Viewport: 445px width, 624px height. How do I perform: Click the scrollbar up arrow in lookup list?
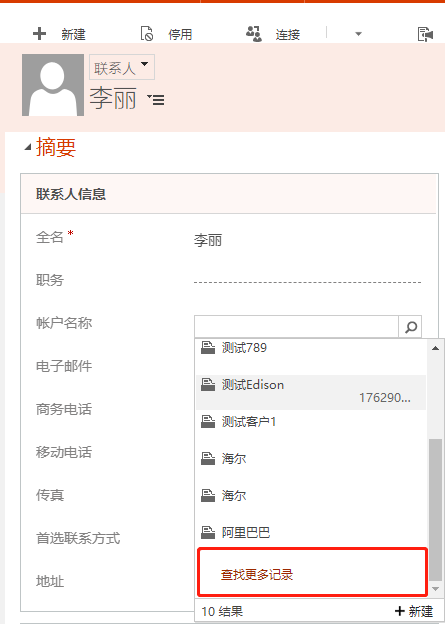tap(435, 348)
